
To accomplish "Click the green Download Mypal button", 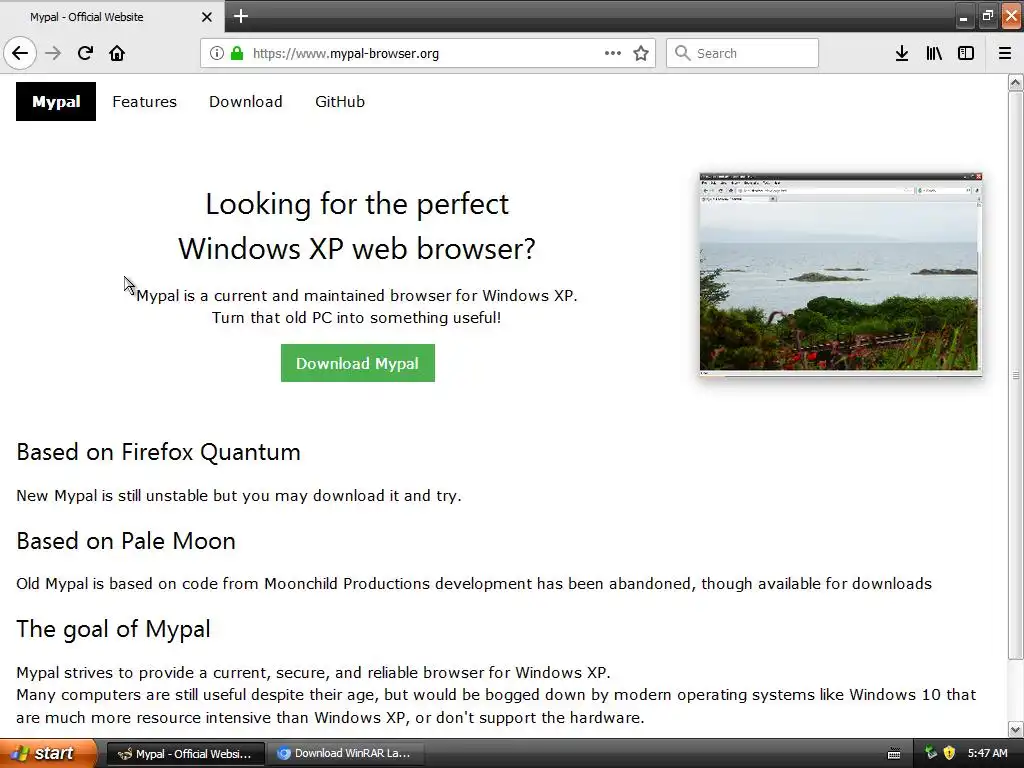I will tap(358, 363).
